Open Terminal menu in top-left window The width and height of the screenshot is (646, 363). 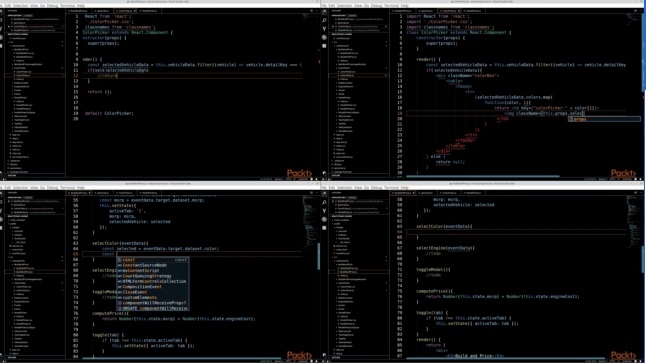coord(68,6)
